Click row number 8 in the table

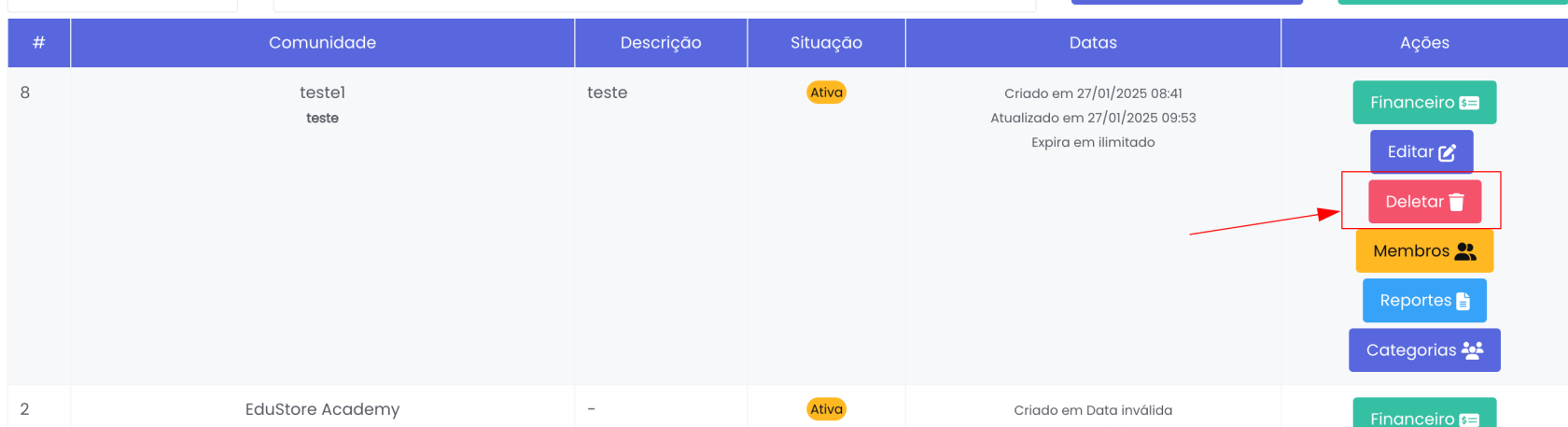pos(25,93)
